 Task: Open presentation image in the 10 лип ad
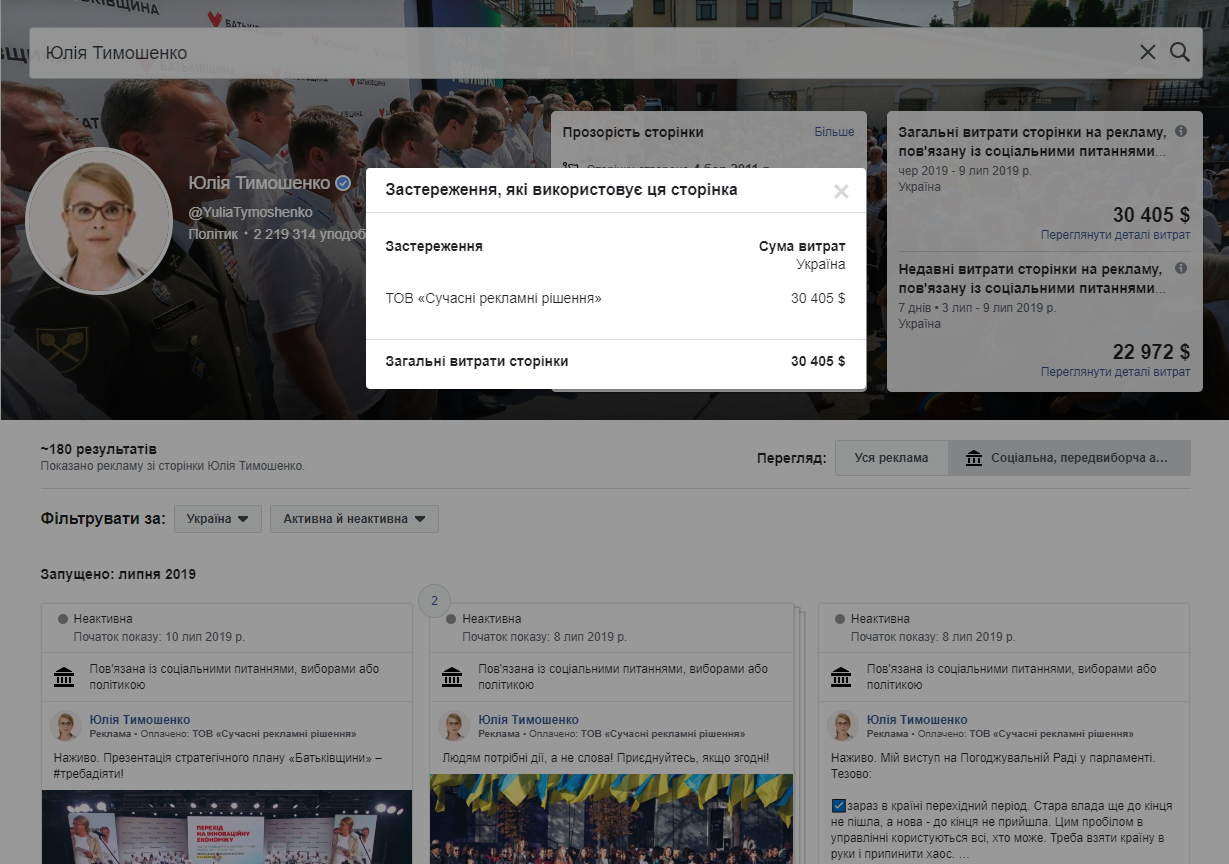click(227, 826)
